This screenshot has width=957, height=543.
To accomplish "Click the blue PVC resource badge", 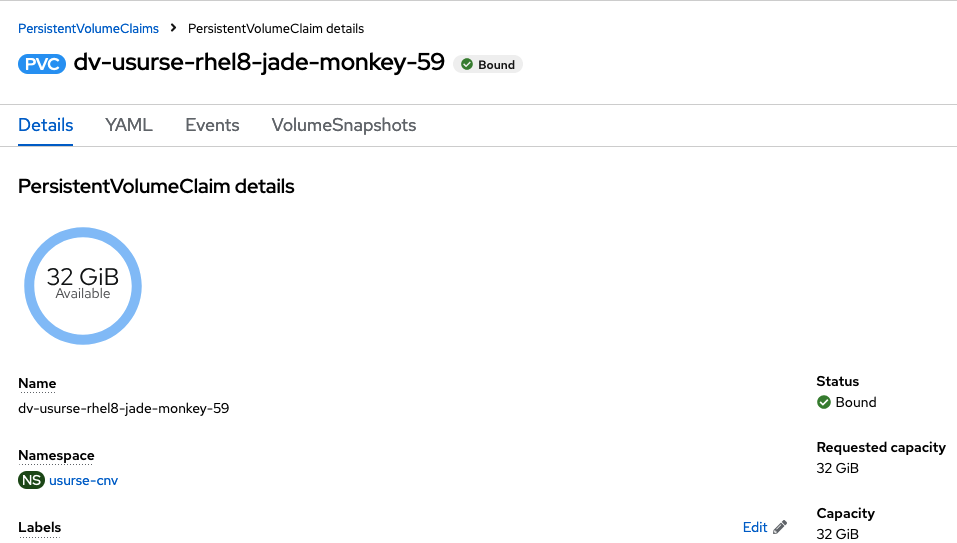I will (x=42, y=64).
